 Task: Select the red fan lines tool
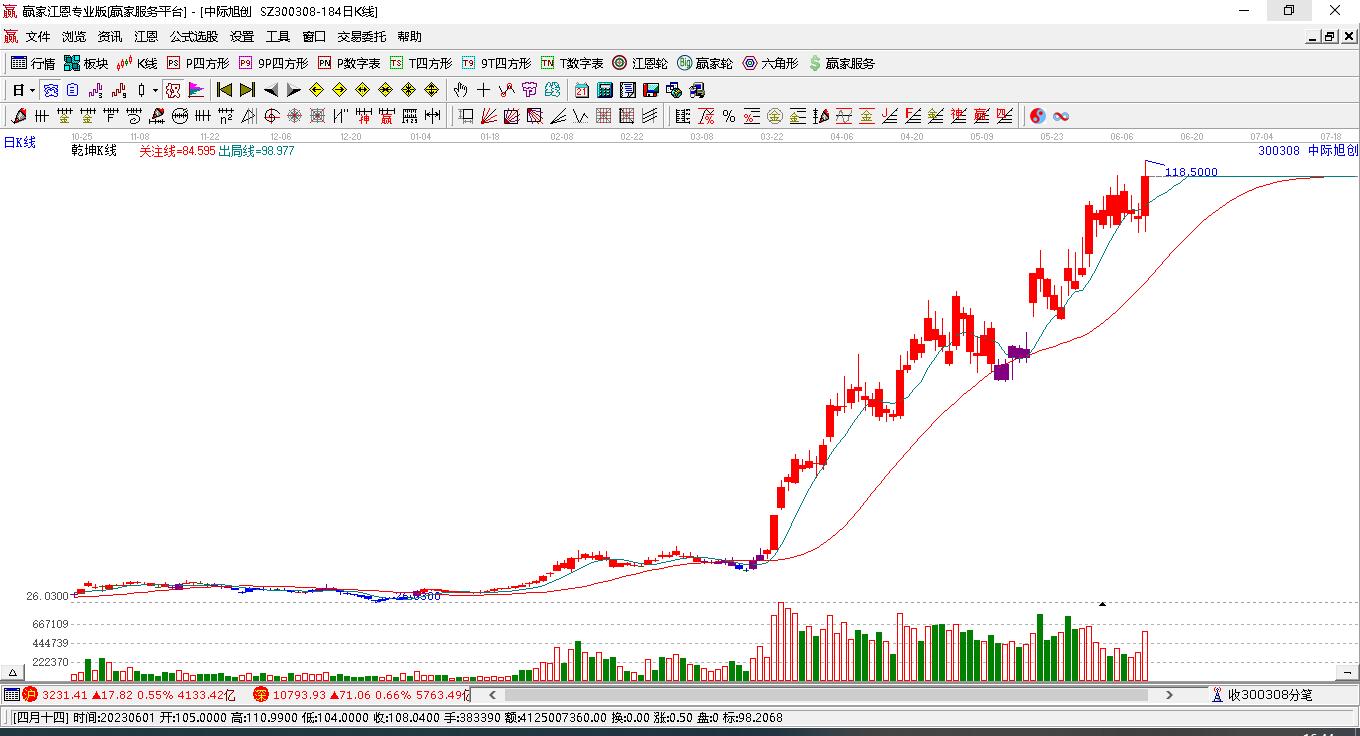(489, 116)
